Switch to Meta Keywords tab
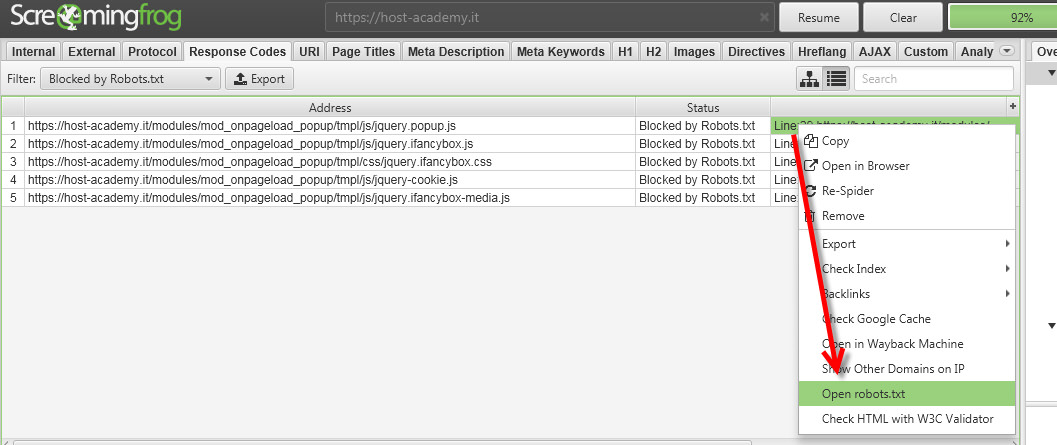Screen dimensions: 1057x445 561,51
